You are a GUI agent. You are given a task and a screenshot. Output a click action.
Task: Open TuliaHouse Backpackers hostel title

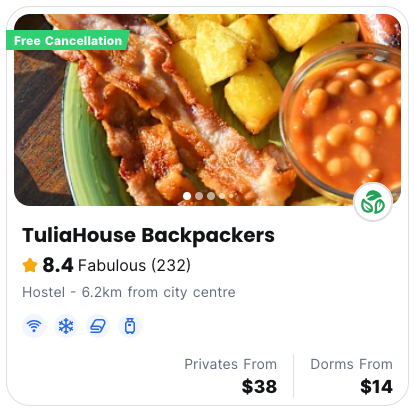148,235
